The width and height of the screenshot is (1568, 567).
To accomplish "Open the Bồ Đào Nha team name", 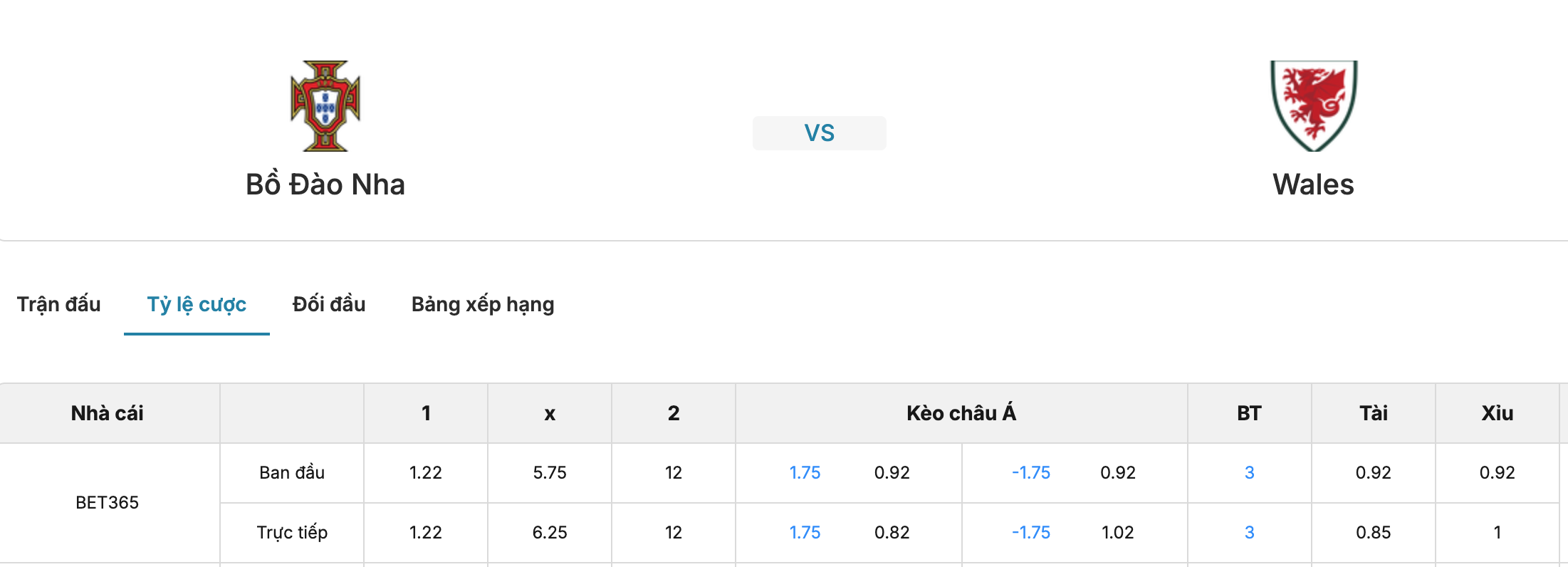I will point(325,184).
